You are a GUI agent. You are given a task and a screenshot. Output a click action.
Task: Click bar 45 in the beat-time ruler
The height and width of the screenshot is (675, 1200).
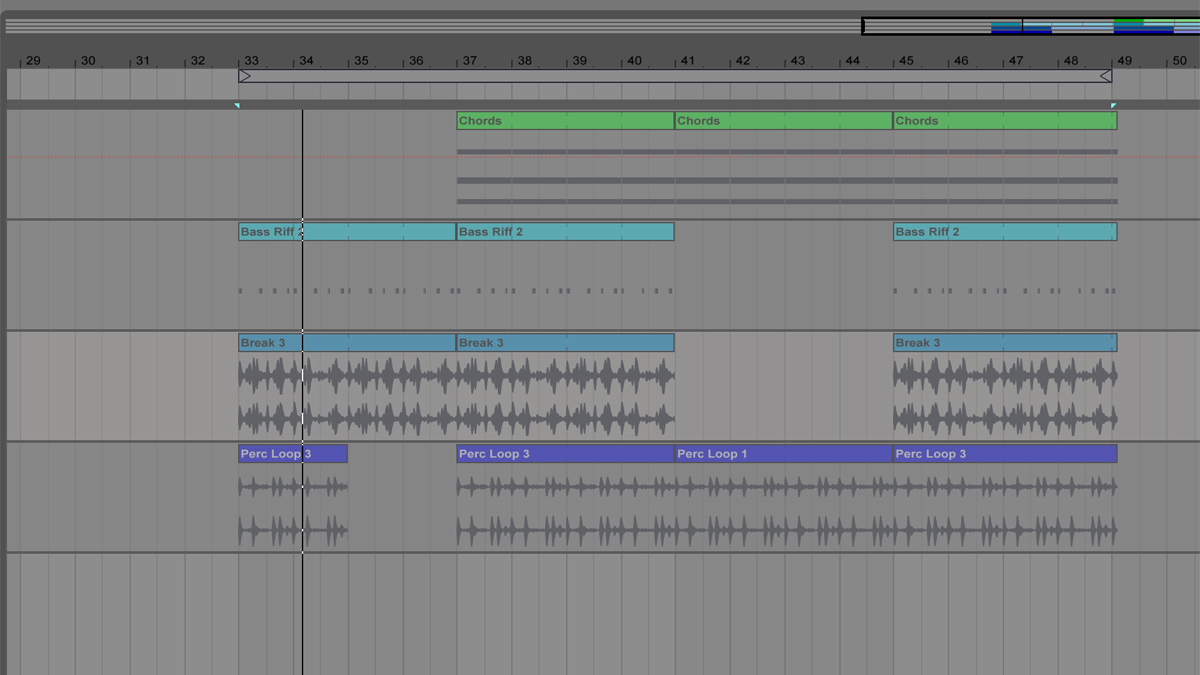(906, 61)
